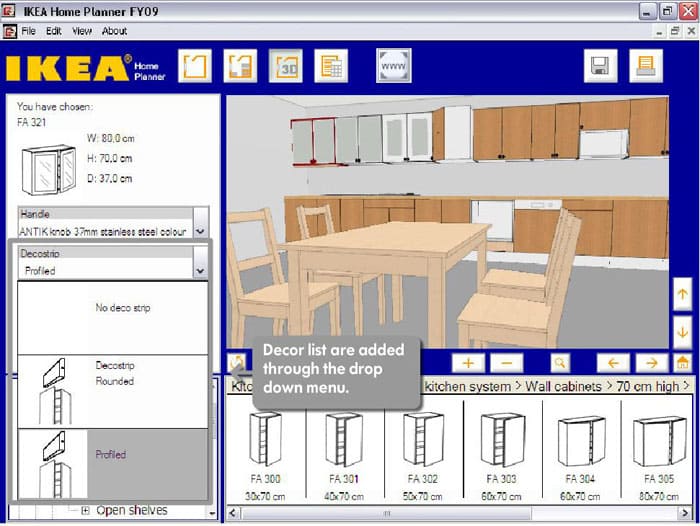Open the Edit menu
The width and height of the screenshot is (700, 526).
(55, 31)
